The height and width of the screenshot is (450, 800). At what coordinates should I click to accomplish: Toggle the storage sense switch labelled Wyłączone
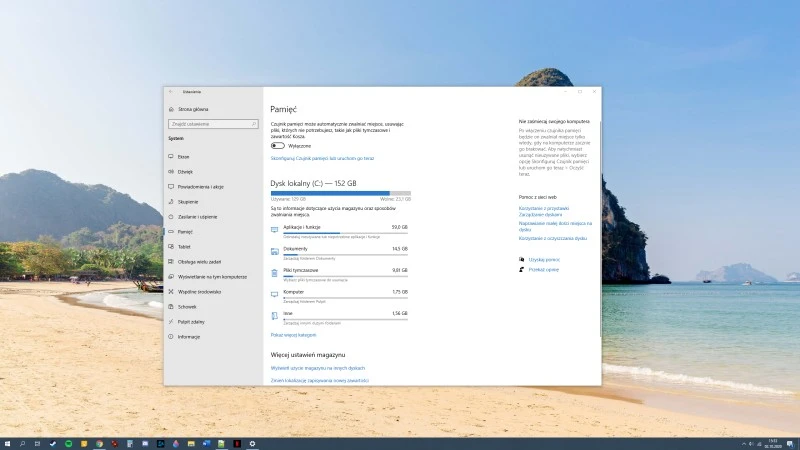coord(278,146)
